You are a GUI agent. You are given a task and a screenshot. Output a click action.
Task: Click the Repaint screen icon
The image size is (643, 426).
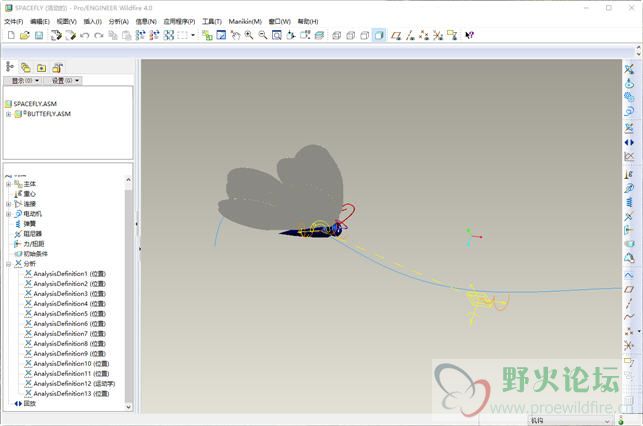click(x=221, y=35)
